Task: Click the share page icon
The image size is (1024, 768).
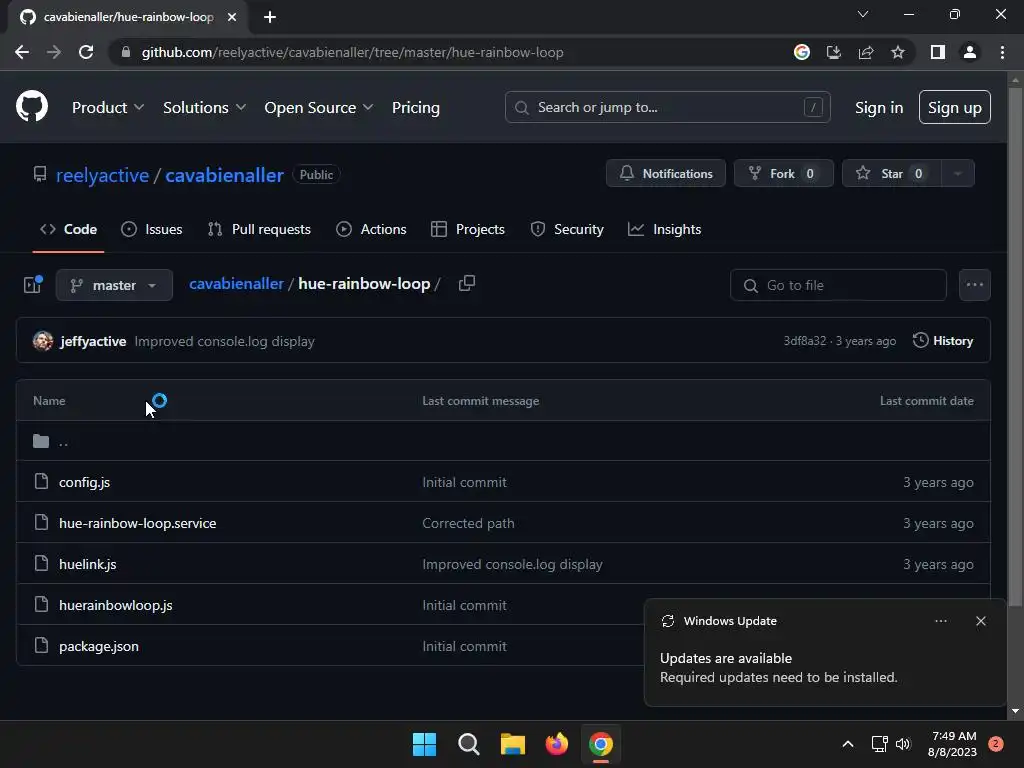Action: tap(866, 52)
